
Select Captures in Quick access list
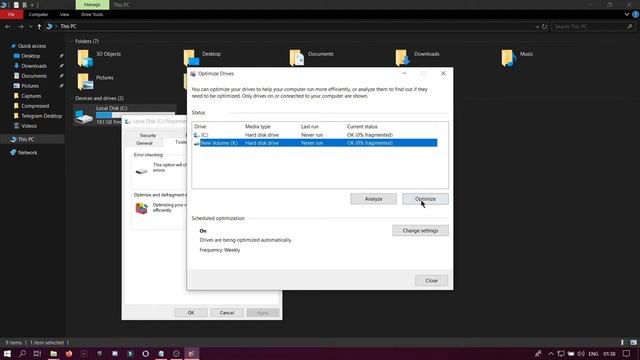(31, 96)
